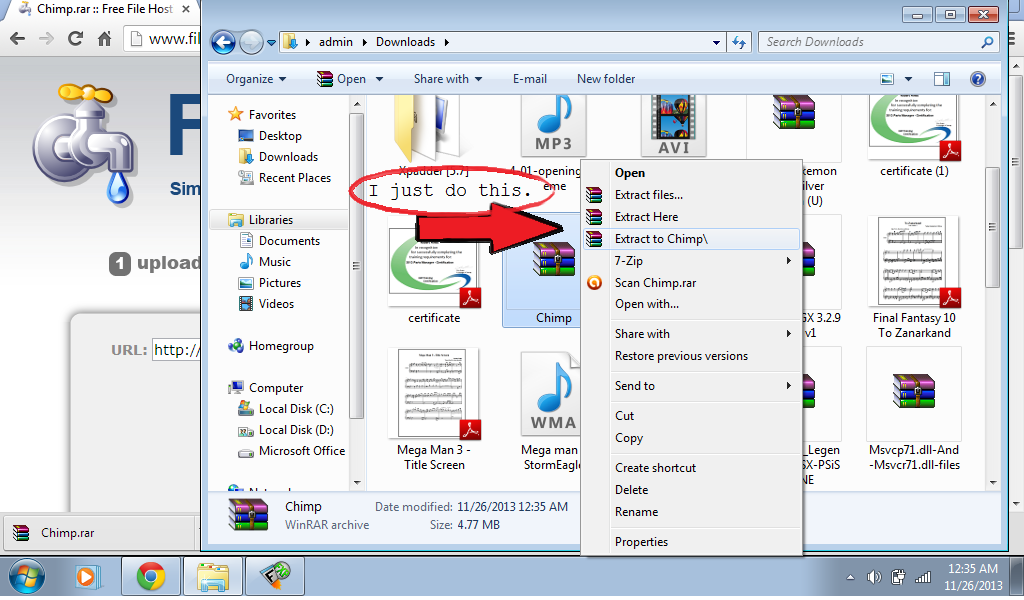Click the Explorer Back navigation arrow

[x=223, y=42]
